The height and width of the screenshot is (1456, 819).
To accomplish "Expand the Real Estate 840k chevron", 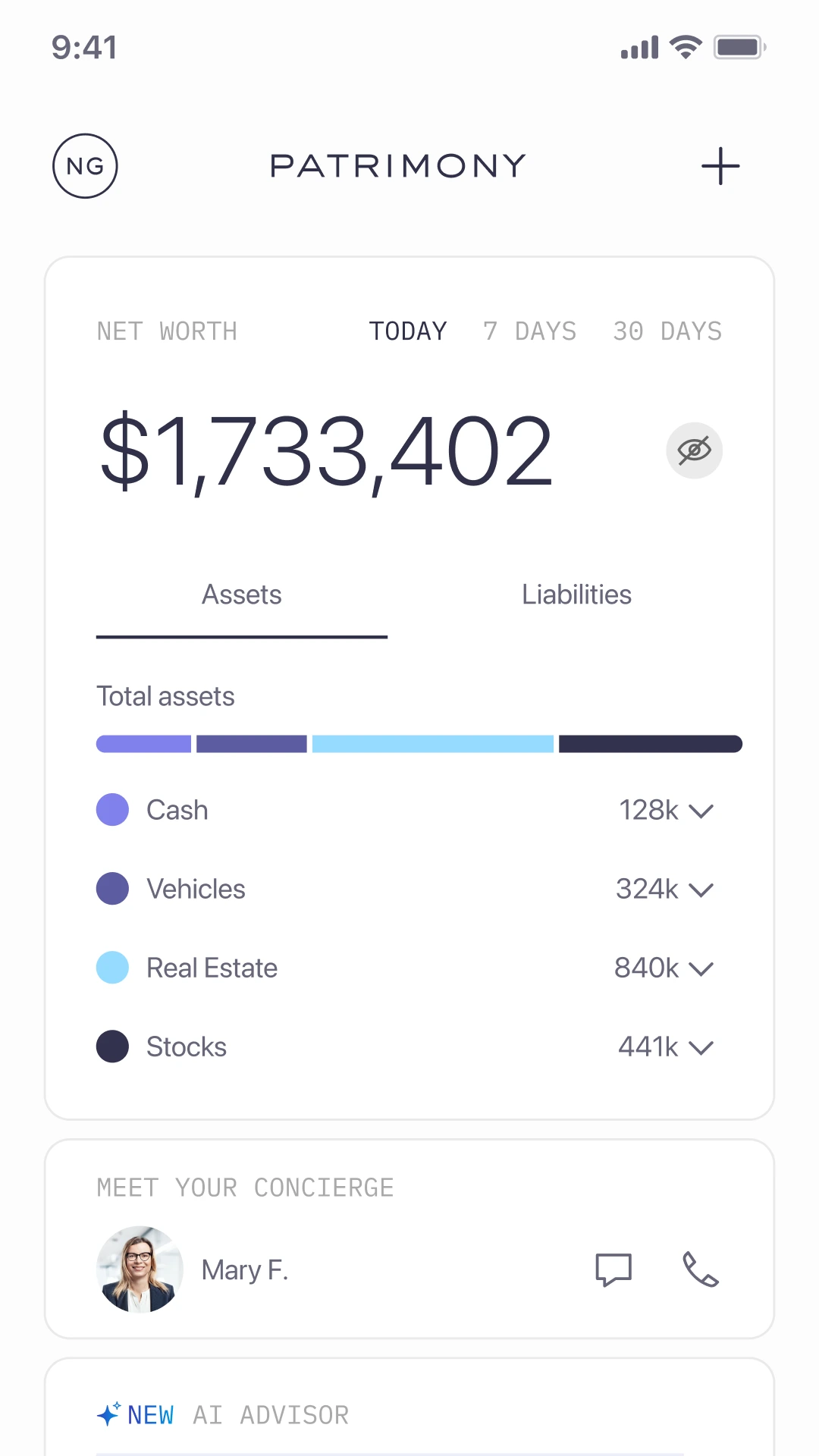I will click(x=701, y=968).
